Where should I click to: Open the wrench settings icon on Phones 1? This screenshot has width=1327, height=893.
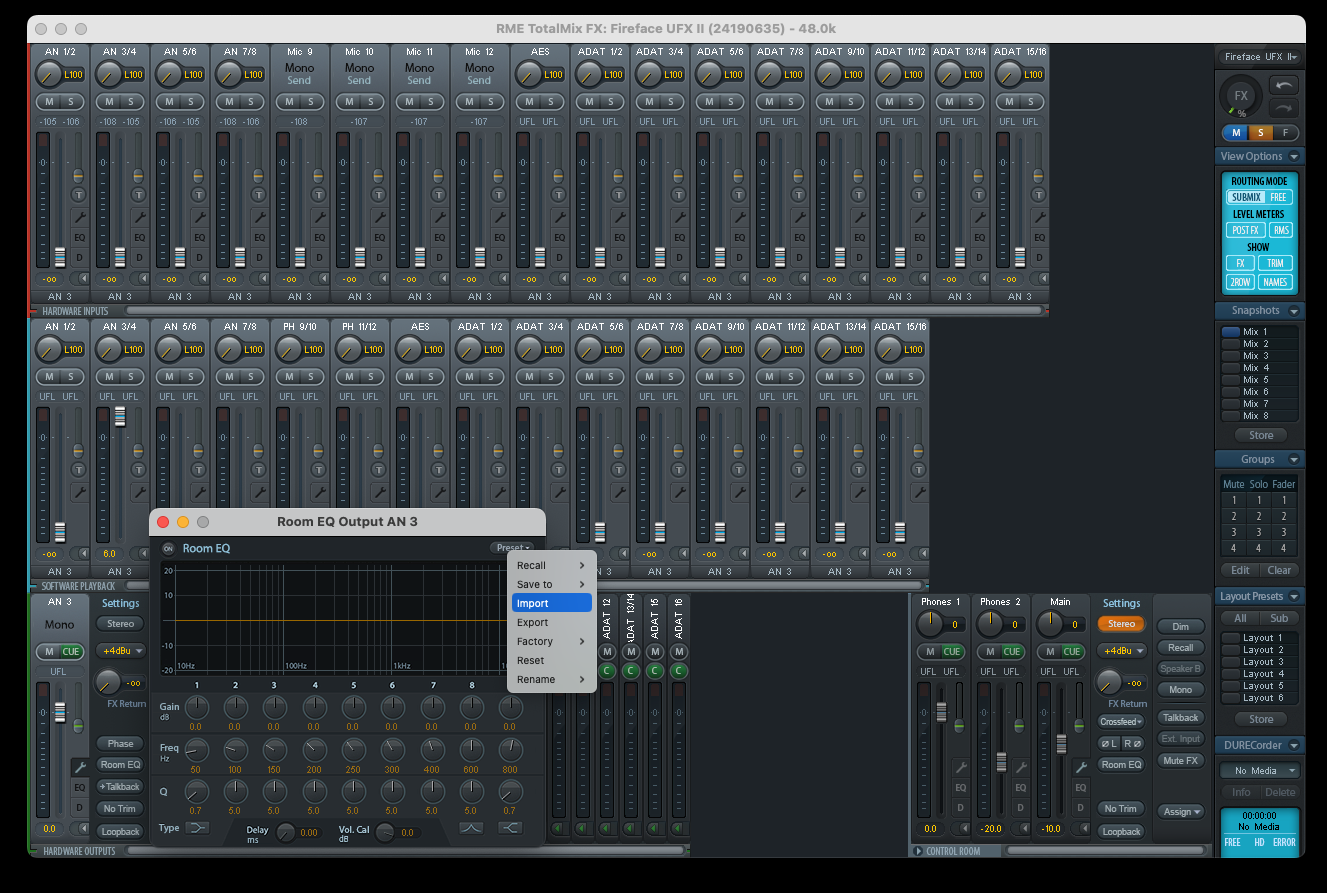960,767
